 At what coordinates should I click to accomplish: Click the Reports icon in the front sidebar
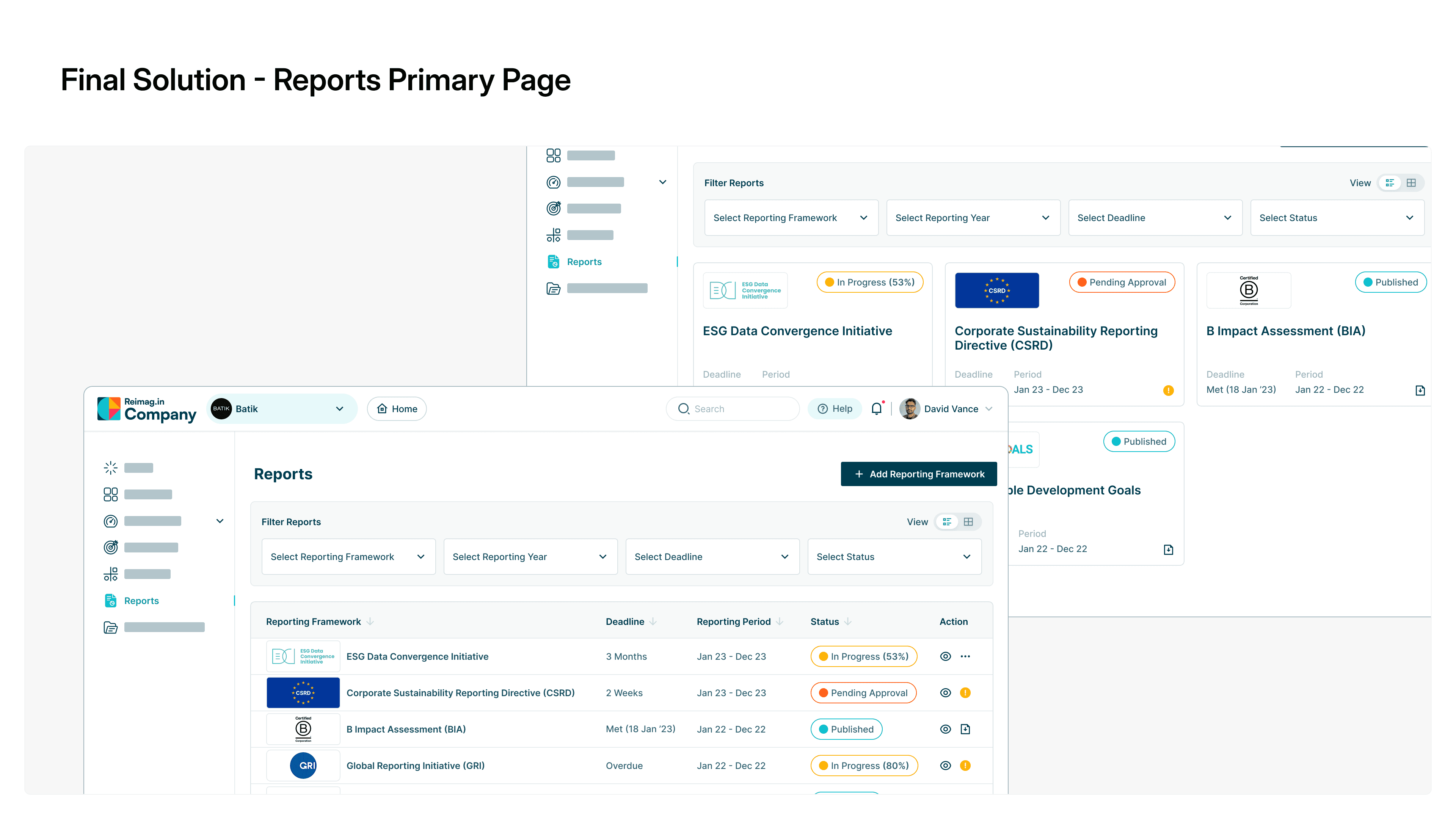point(111,601)
